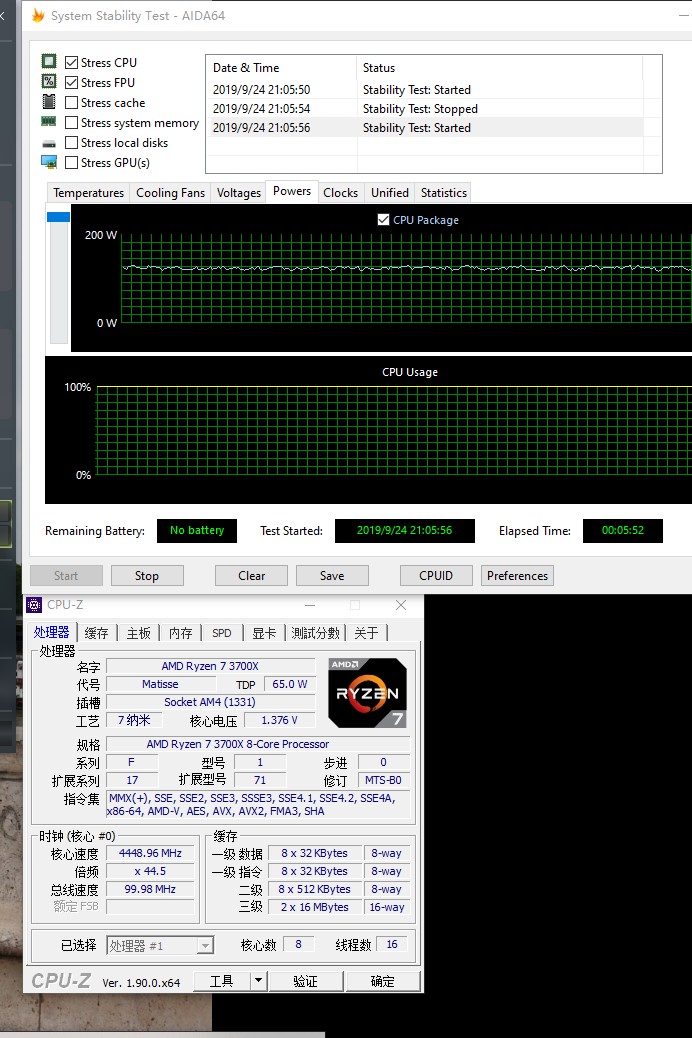Open the Temperatures tab
This screenshot has height=1038, width=692.
pos(88,193)
